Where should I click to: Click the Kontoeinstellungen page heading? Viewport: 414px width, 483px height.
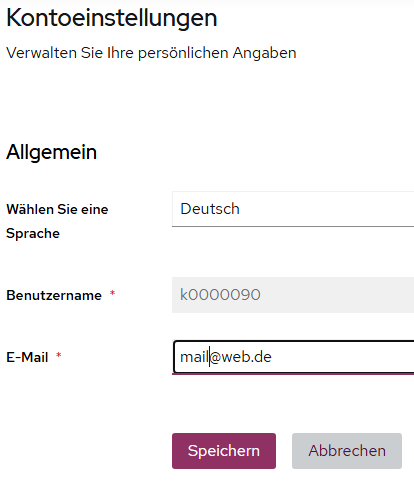(112, 18)
